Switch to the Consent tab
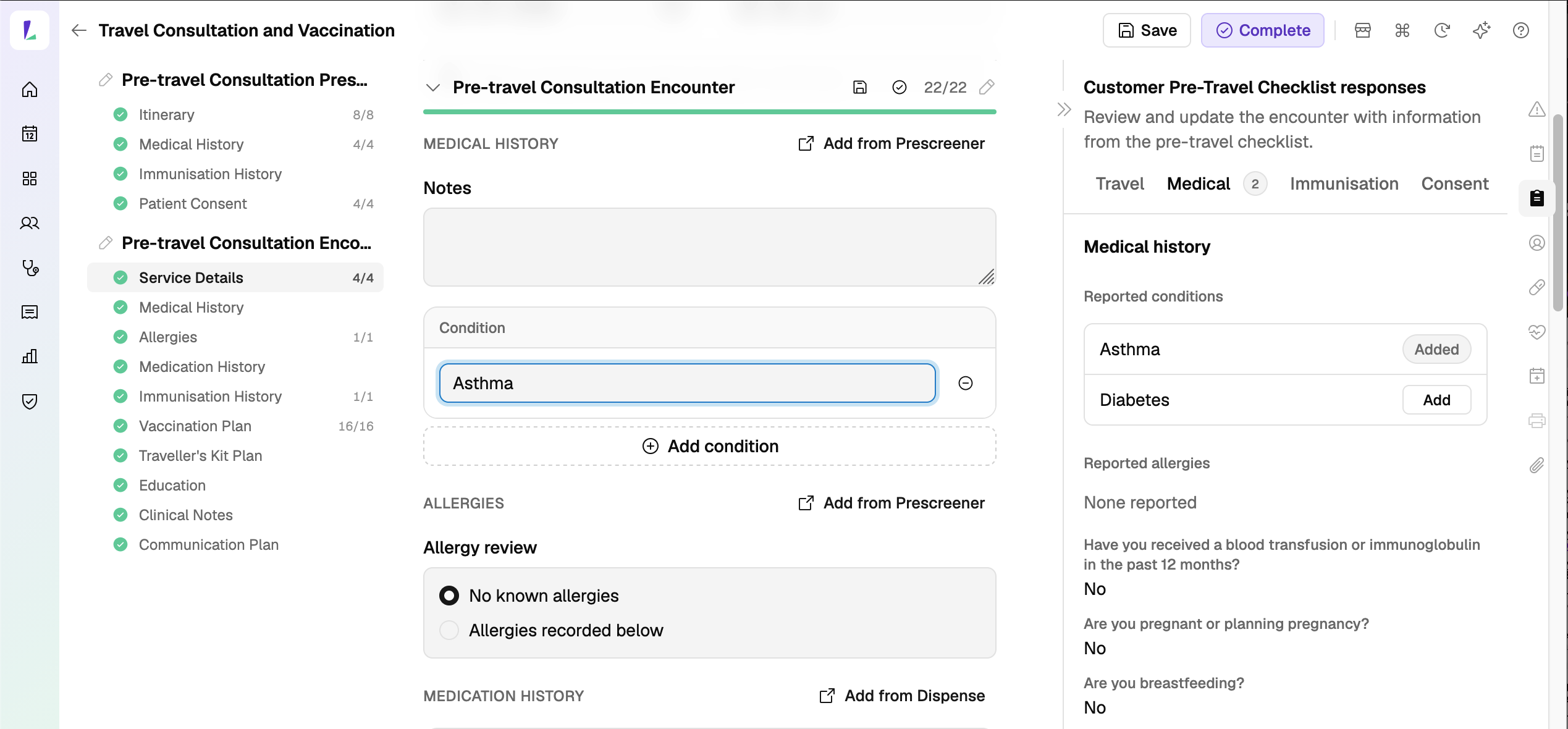The height and width of the screenshot is (729, 1568). coord(1455,183)
